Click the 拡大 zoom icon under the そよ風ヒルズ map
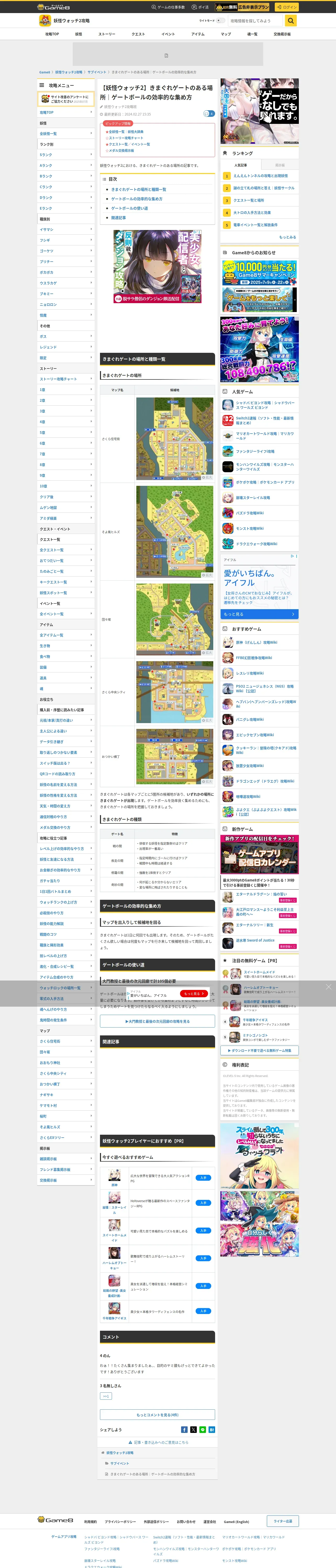Screen dimensions: 336x1568 point(207,575)
